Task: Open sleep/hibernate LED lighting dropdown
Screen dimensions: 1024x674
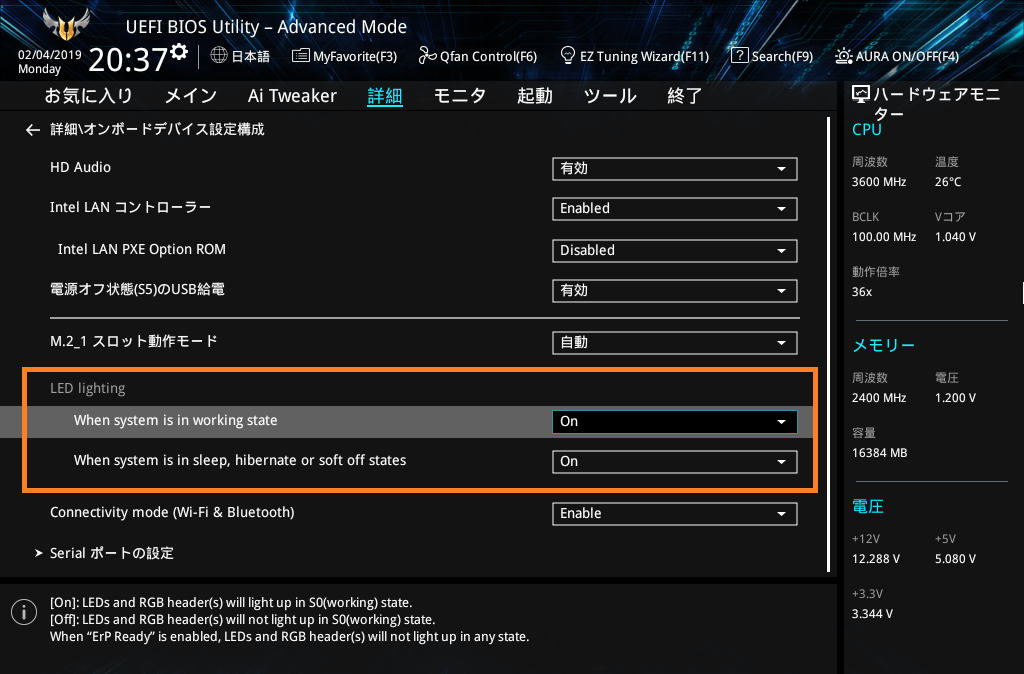Action: [675, 462]
